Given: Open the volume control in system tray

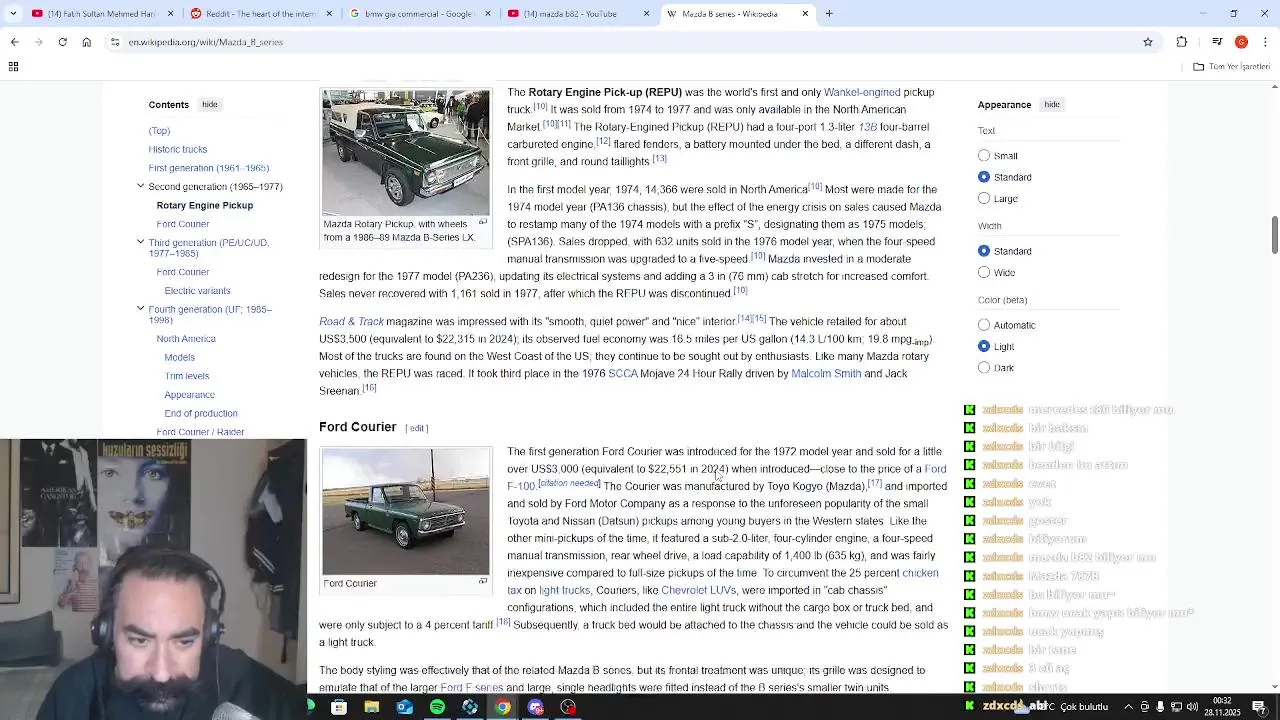Looking at the screenshot, I should [1193, 707].
